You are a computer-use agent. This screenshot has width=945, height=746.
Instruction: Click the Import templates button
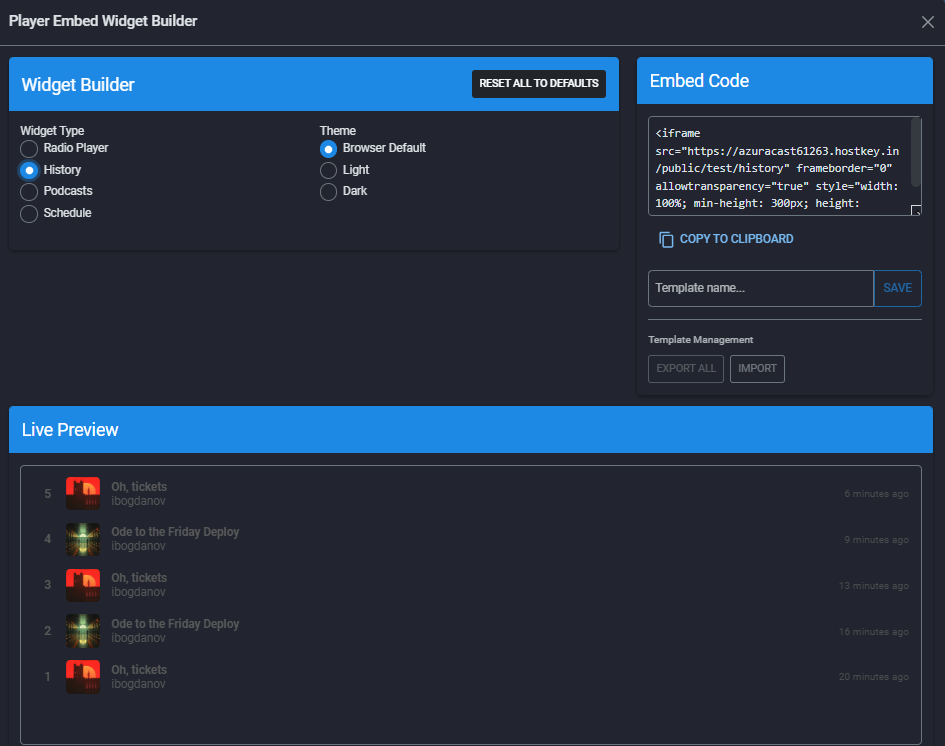(757, 369)
